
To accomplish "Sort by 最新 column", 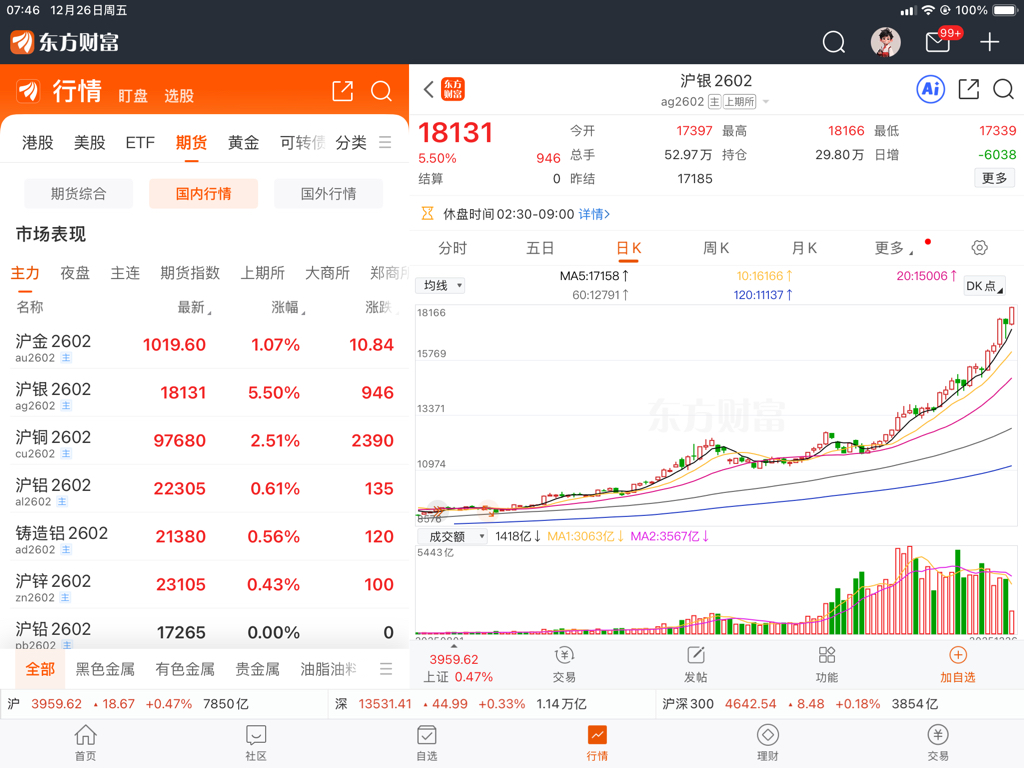I will pos(194,307).
